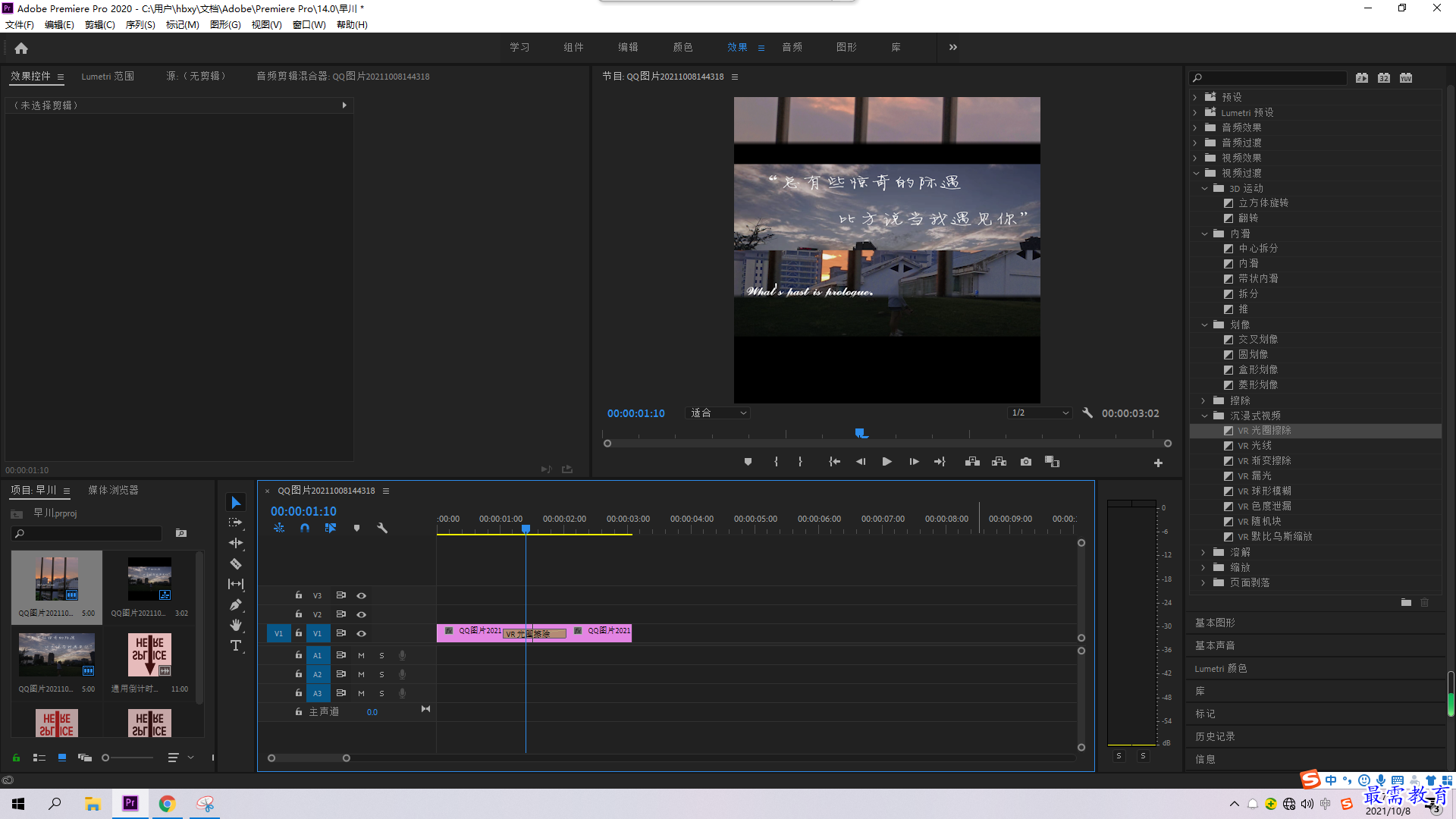Go to In point in program monitor
Viewport: 1456px width, 819px height.
(x=834, y=462)
